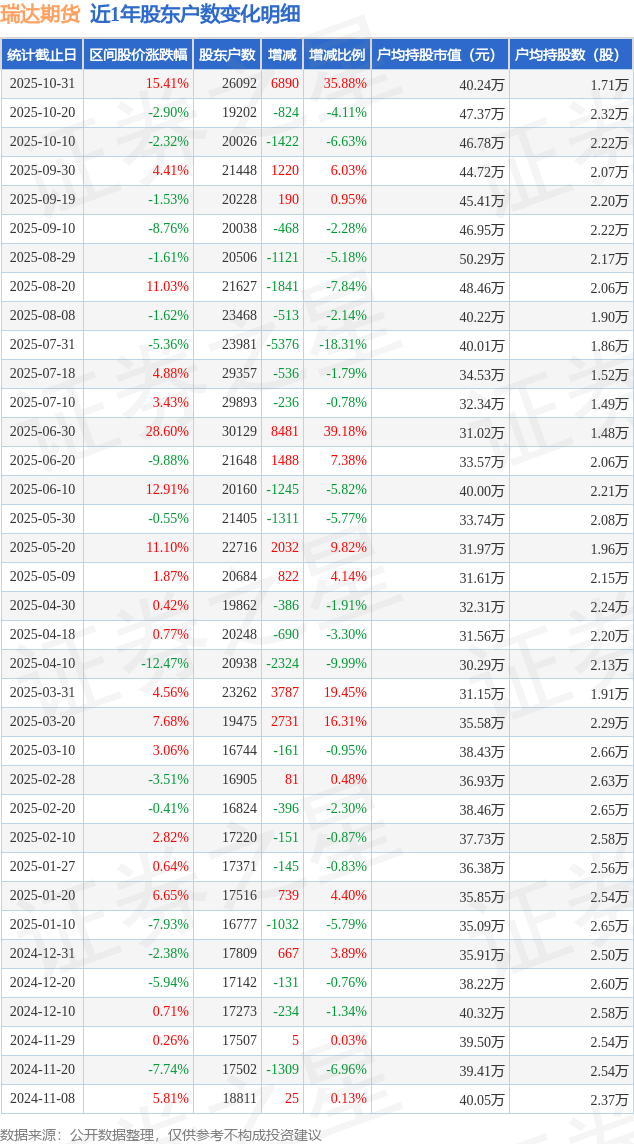
Task: Select the 统计截止日 column header
Action: [x=42, y=55]
